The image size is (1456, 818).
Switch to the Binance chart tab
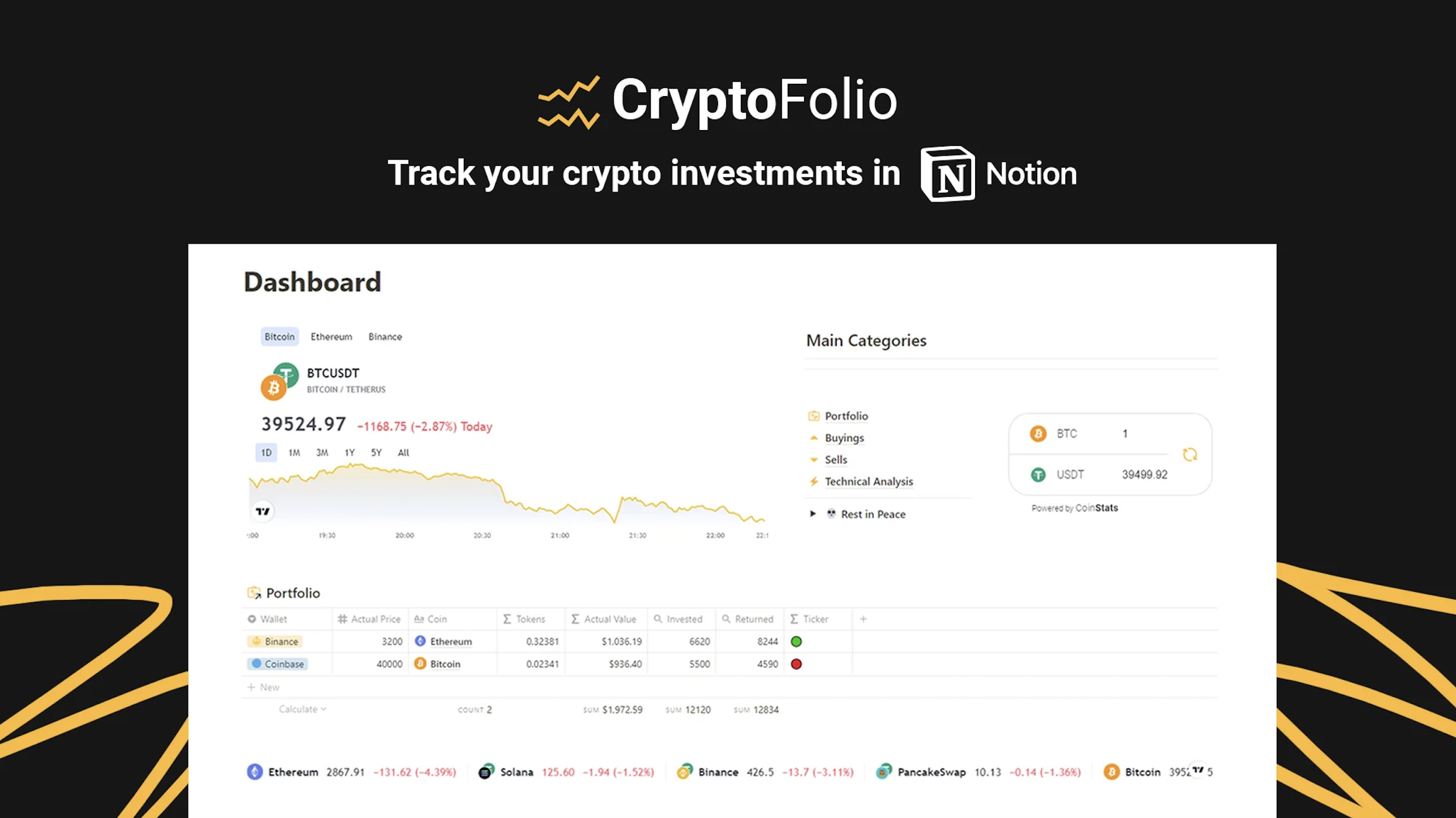coord(385,336)
